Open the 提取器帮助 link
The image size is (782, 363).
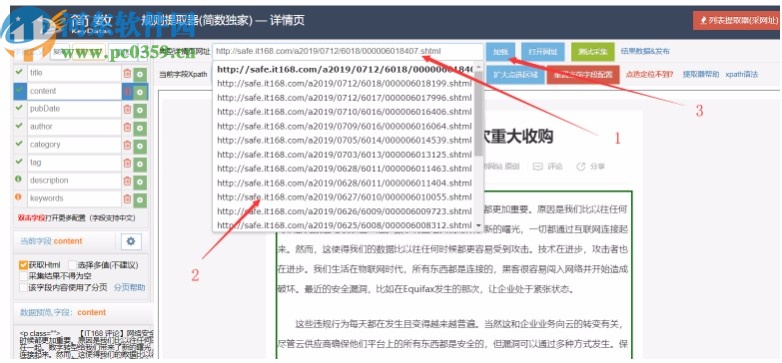tap(701, 74)
